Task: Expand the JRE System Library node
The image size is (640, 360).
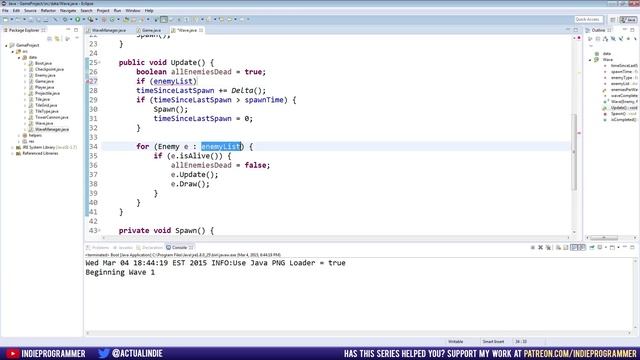Action: coord(13,147)
